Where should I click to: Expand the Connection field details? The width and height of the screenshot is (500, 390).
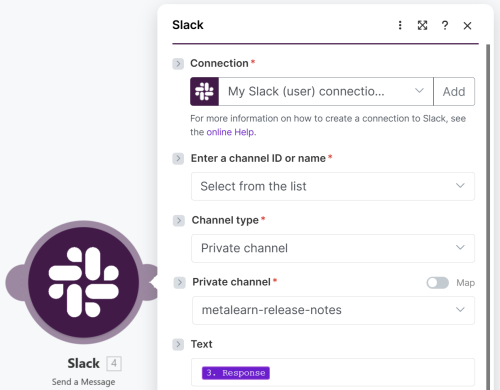pyautogui.click(x=178, y=63)
